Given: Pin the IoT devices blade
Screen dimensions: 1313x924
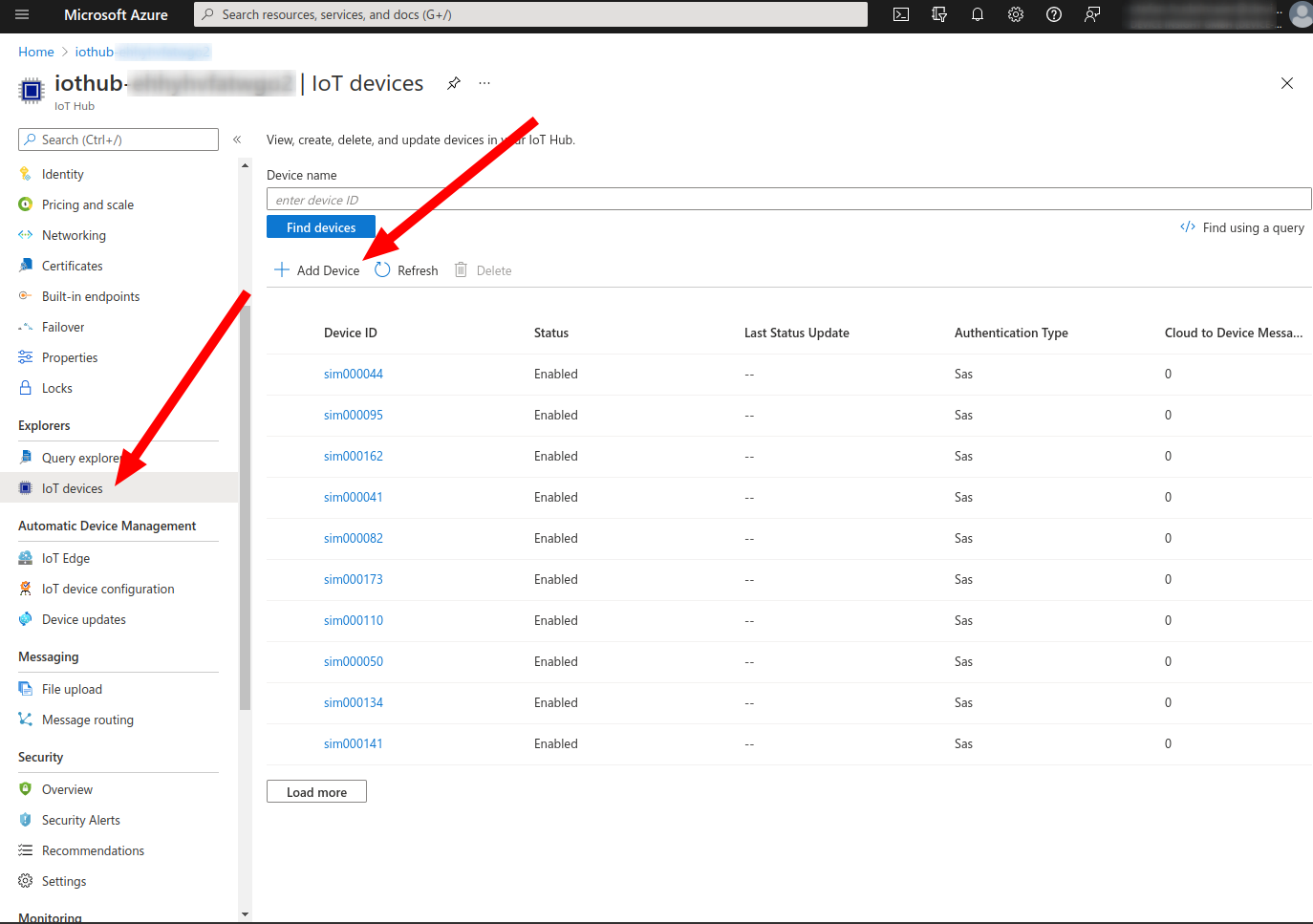Looking at the screenshot, I should pyautogui.click(x=454, y=83).
